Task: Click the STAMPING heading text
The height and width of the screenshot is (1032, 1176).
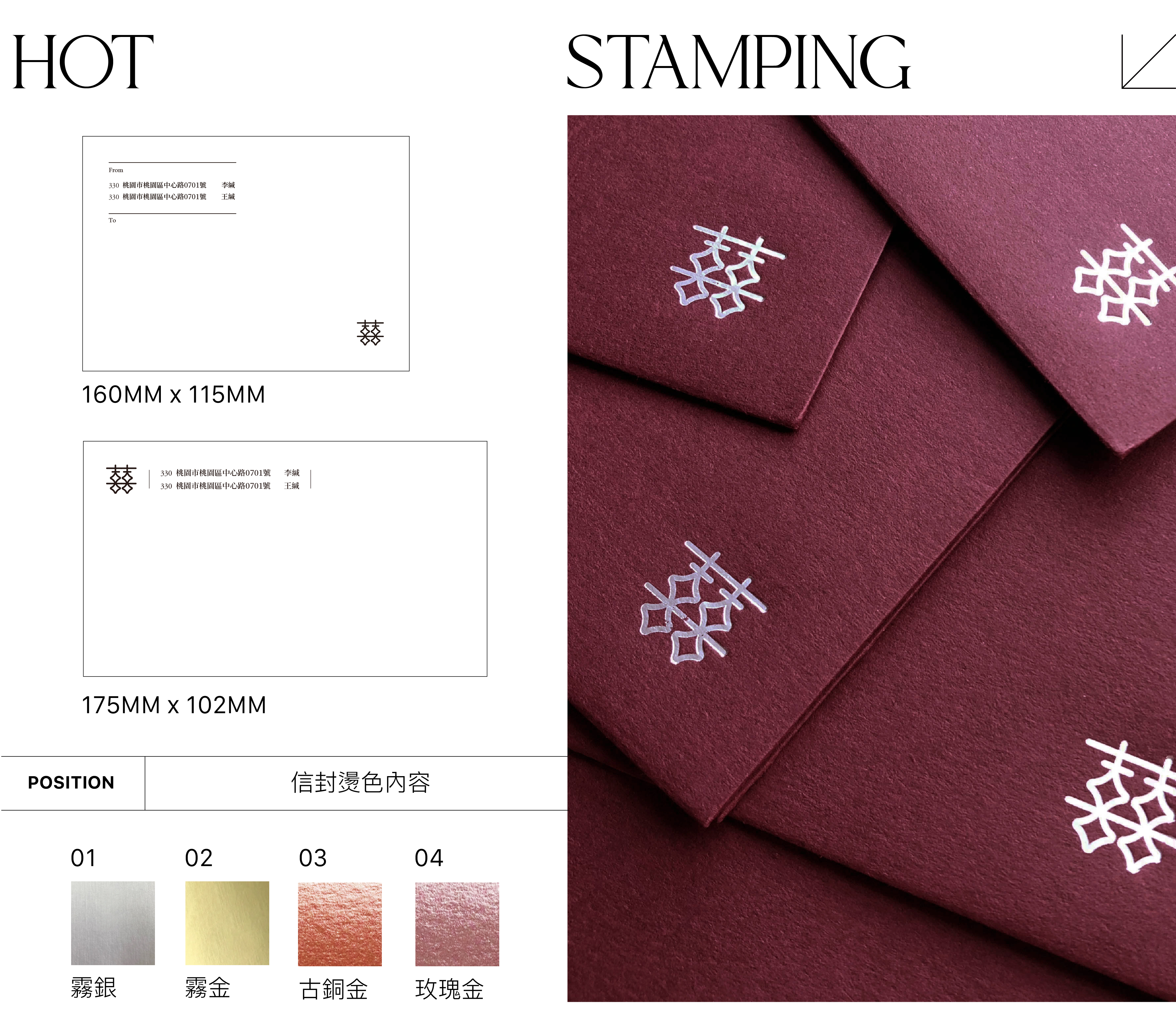Action: [739, 62]
